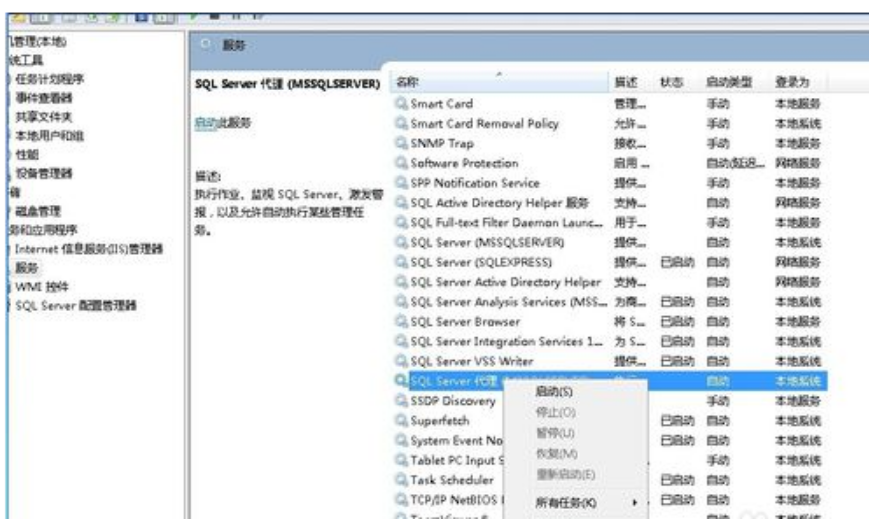Sort the list by the 状态 column header
This screenshot has height=525, width=869.
coord(670,82)
